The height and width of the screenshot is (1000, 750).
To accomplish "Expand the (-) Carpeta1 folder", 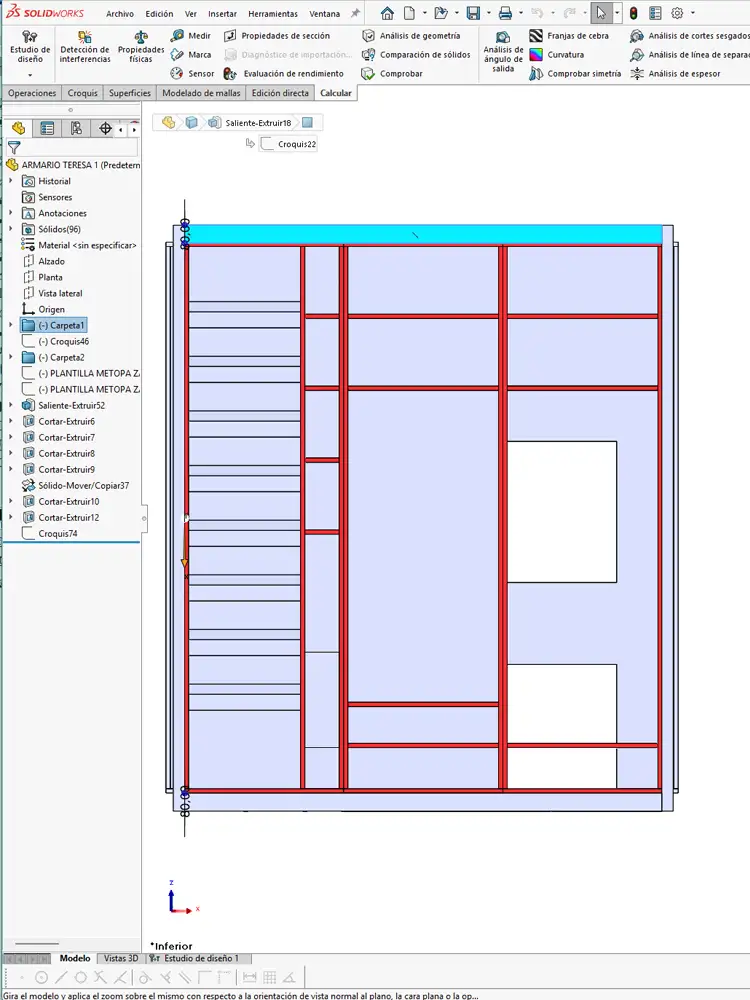I will pos(10,325).
